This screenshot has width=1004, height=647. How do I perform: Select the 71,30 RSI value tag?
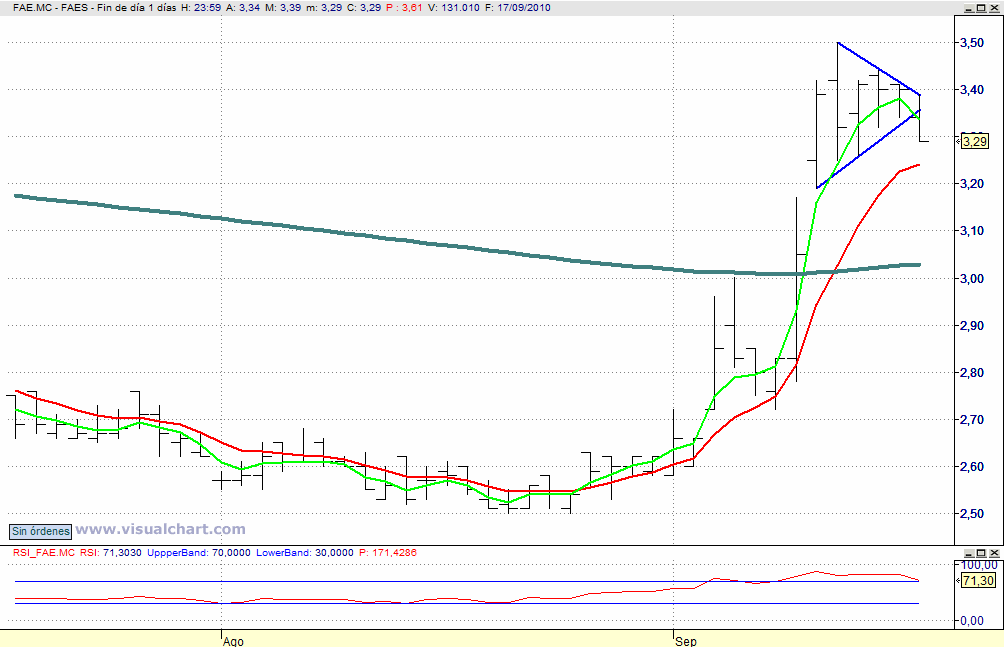point(978,581)
